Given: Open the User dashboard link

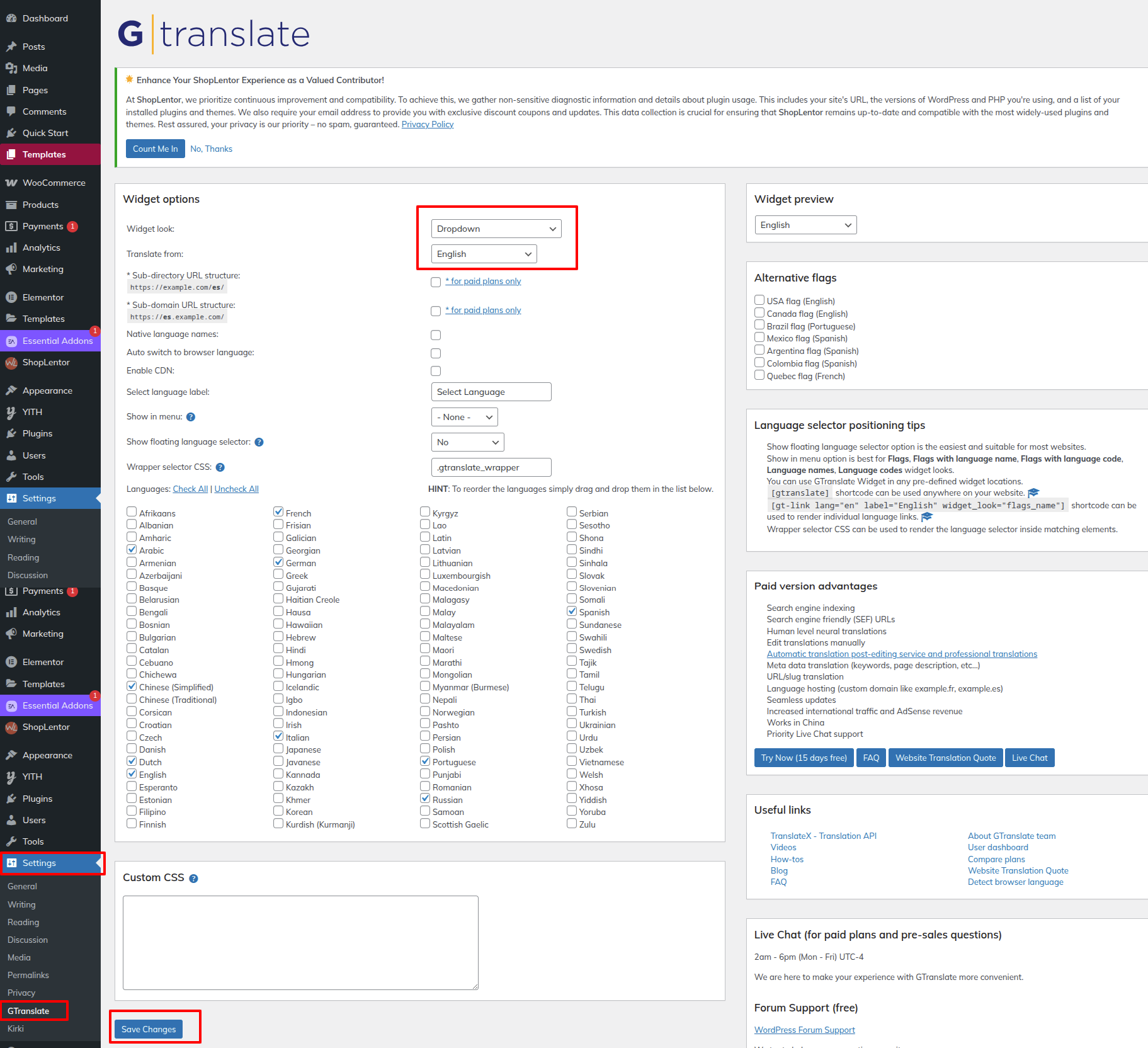Looking at the screenshot, I should [x=998, y=847].
